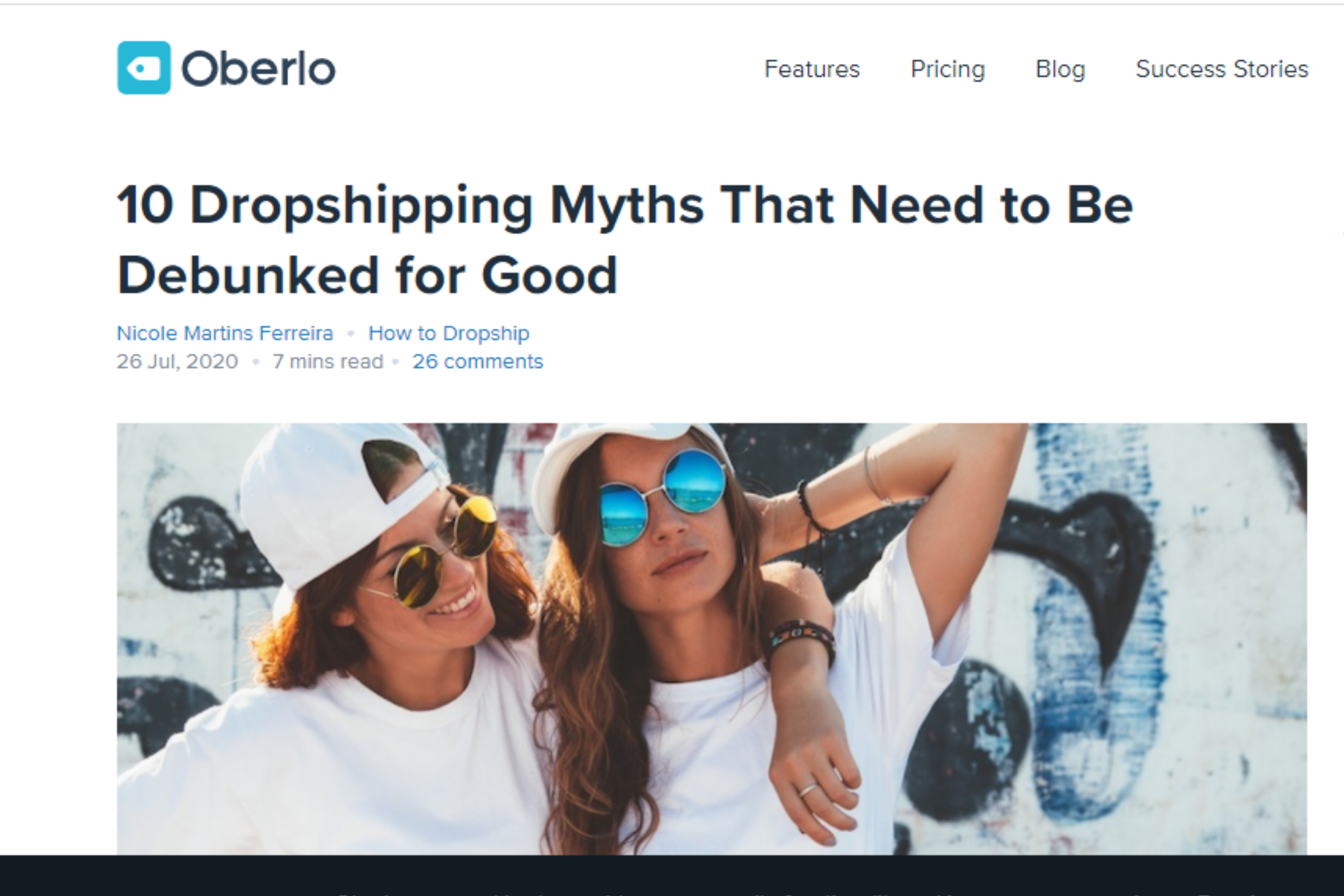Screen dimensions: 1344x896
Task: Jump to the 26 comments link
Action: (477, 362)
